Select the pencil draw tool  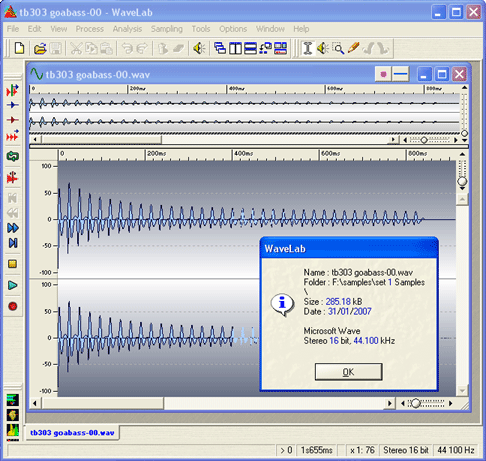[353, 48]
